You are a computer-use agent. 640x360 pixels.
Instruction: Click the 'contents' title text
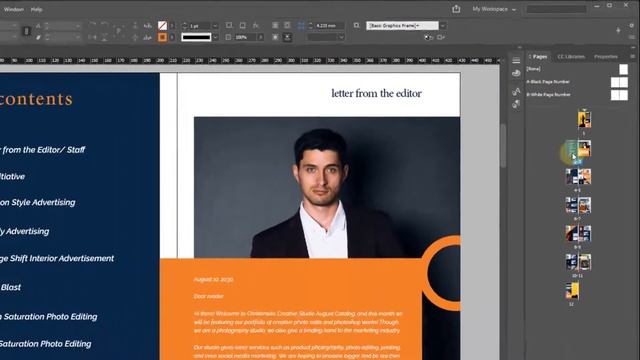click(36, 99)
